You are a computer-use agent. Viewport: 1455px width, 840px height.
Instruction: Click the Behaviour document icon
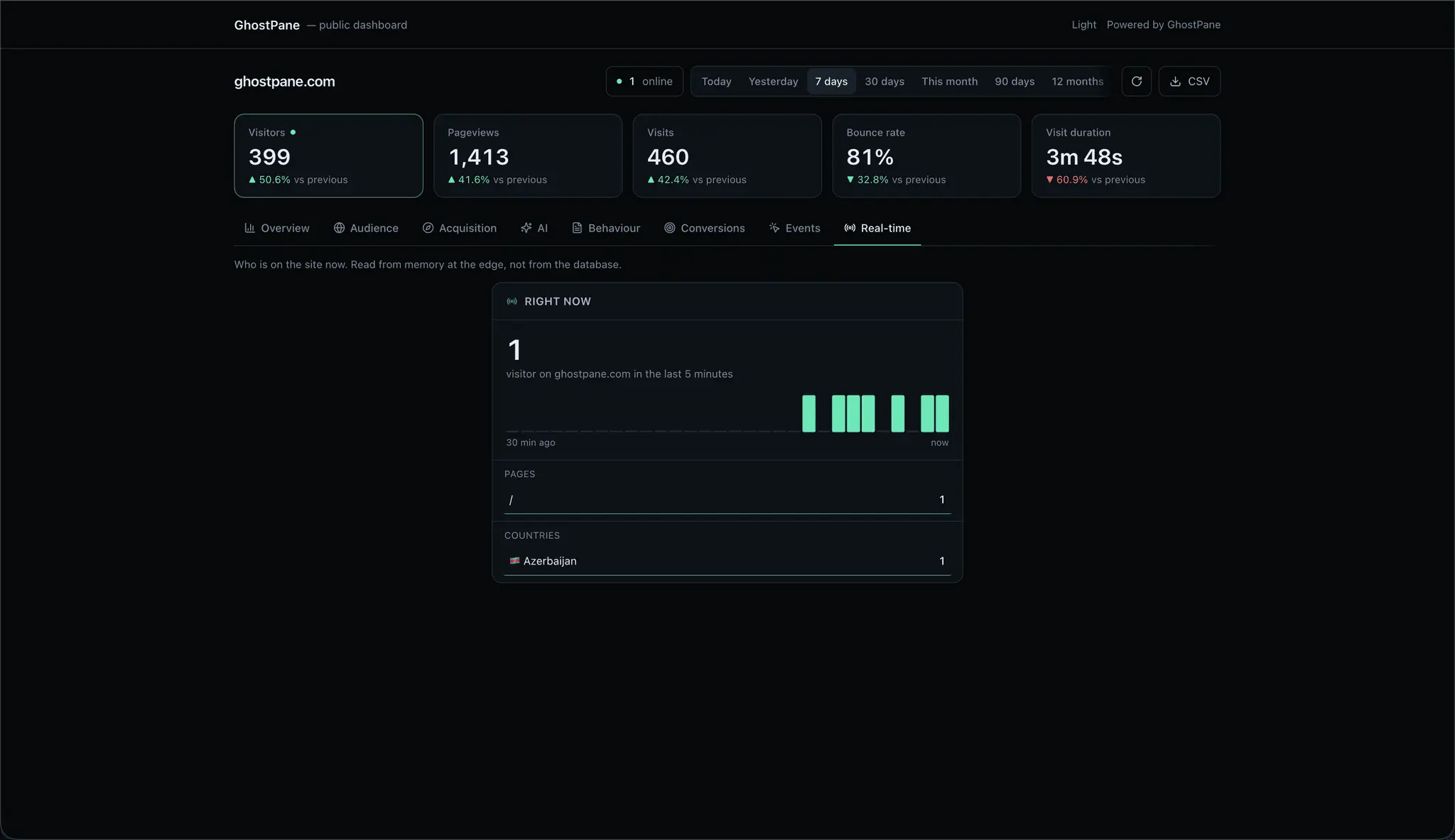tap(577, 228)
